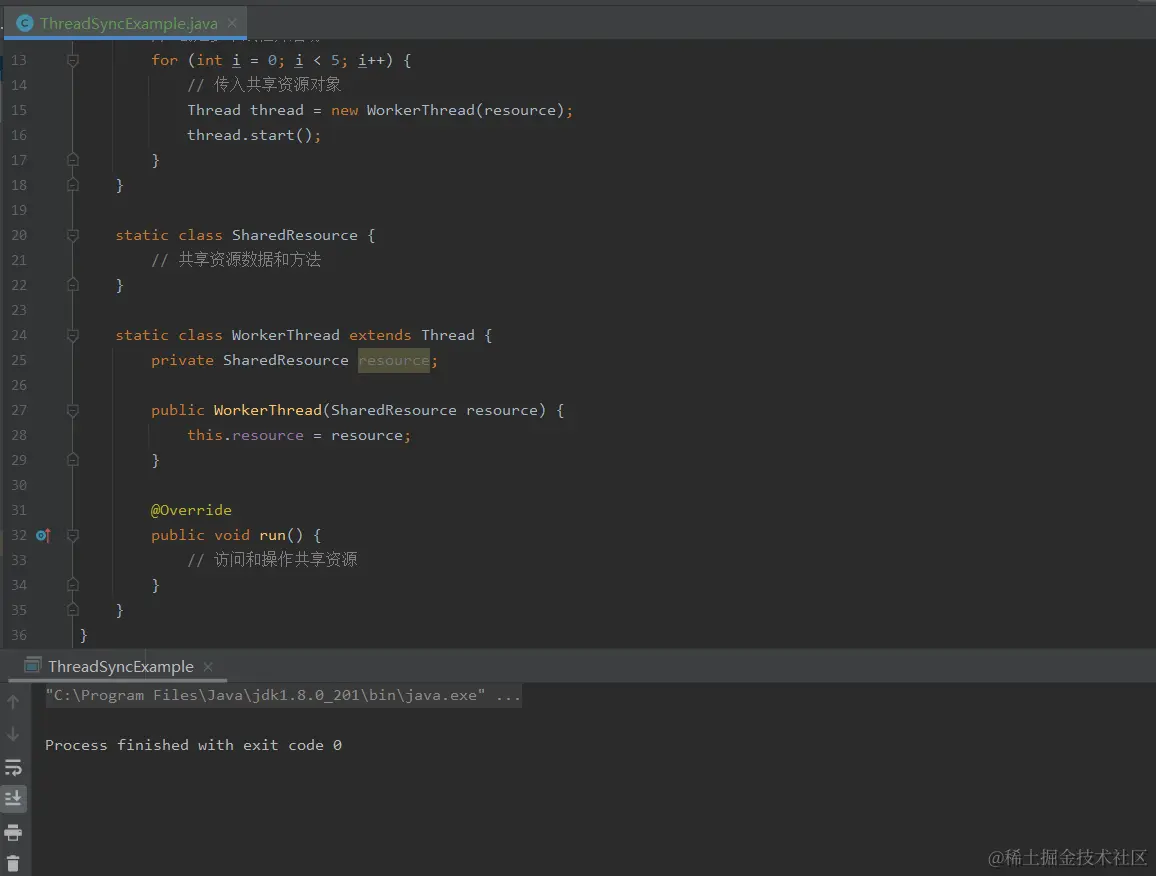Collapse the WorkerThread class on line 24
The width and height of the screenshot is (1156, 876).
pos(73,336)
